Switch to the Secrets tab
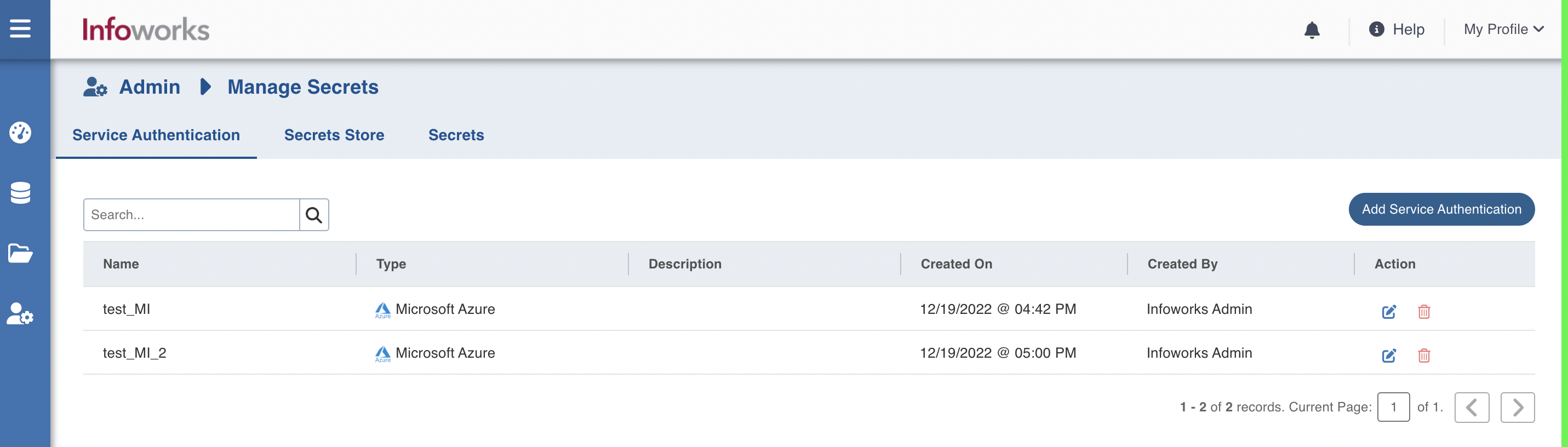Screen dimensions: 1568x447 click(456, 135)
